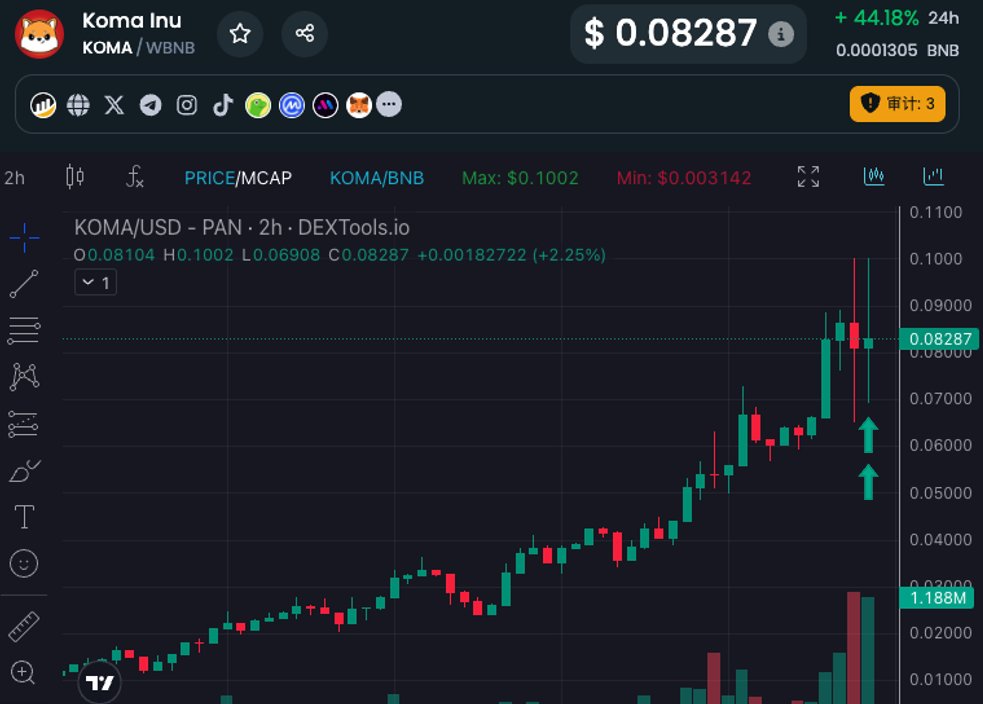The height and width of the screenshot is (704, 983).
Task: Activate the zoom in tool
Action: pyautogui.click(x=23, y=673)
